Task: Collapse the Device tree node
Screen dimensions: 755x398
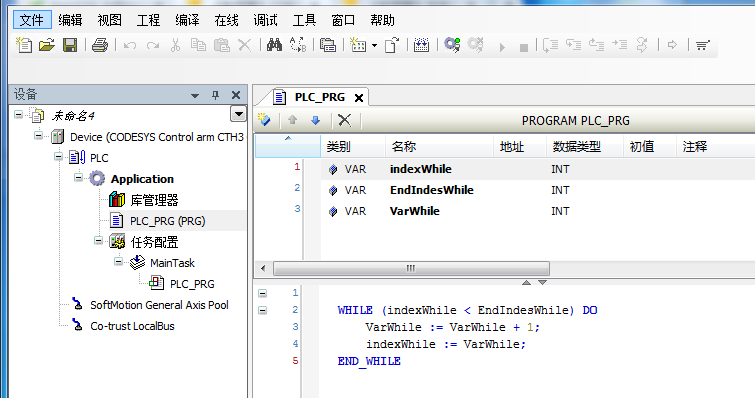Action: point(39,136)
